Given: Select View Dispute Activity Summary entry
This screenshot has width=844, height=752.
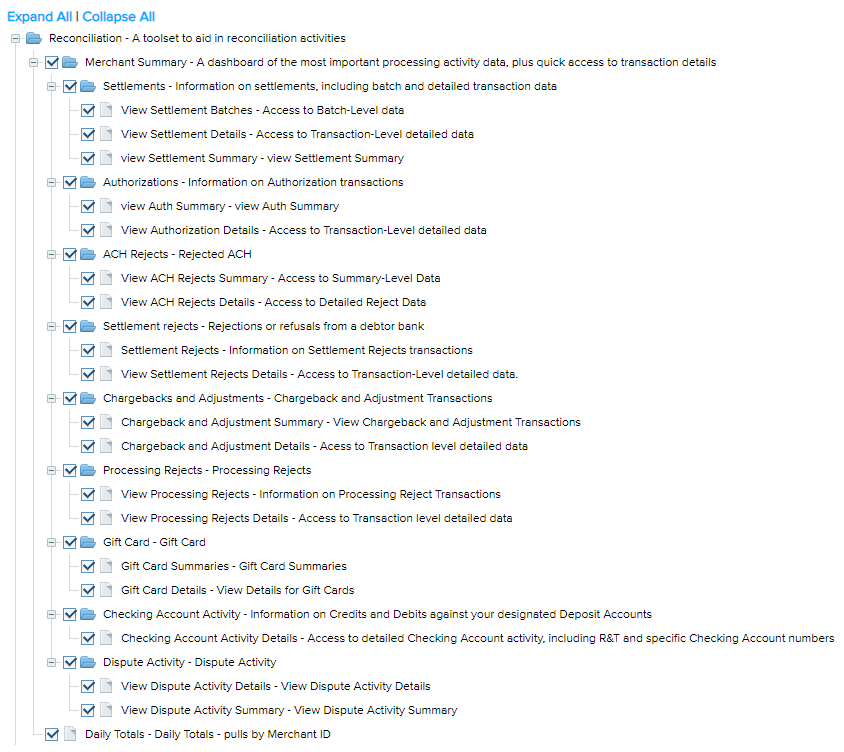Looking at the screenshot, I should 288,710.
